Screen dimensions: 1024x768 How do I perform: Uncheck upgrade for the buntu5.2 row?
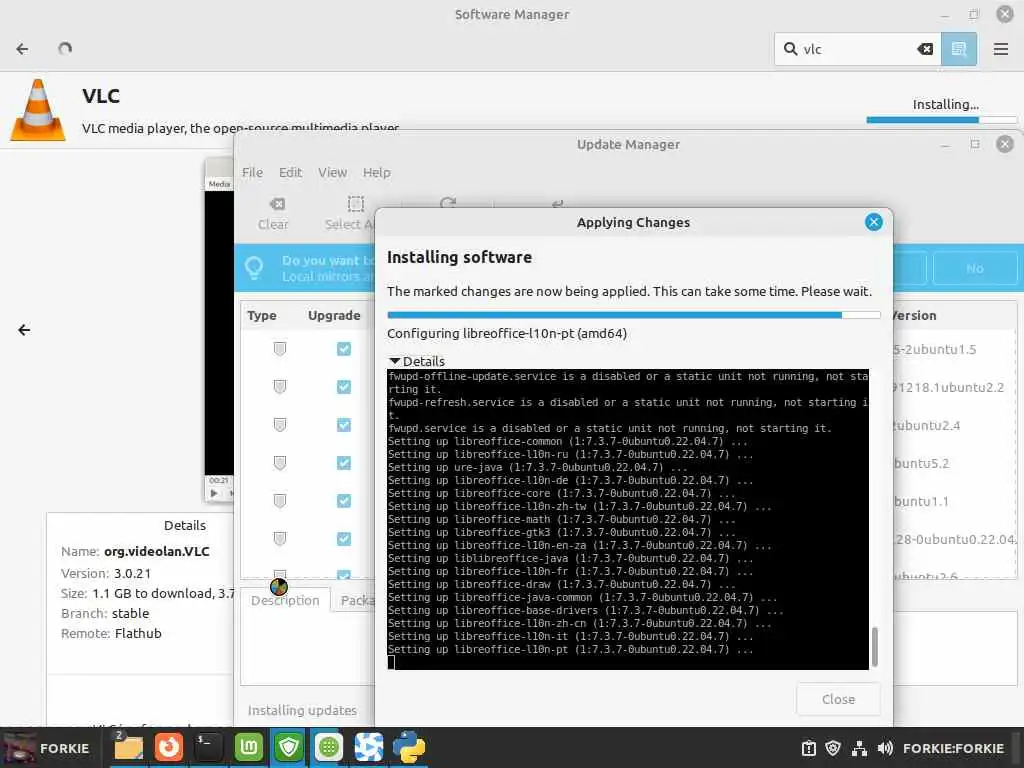[344, 462]
